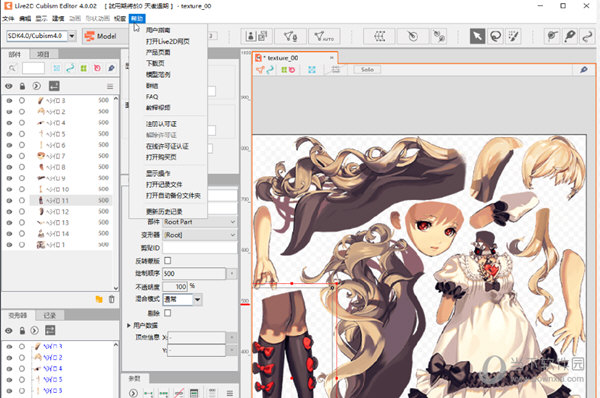Viewport: 600px width, 398px height.
Task: Click the parts list scrollbar down arrow
Action: point(116,288)
